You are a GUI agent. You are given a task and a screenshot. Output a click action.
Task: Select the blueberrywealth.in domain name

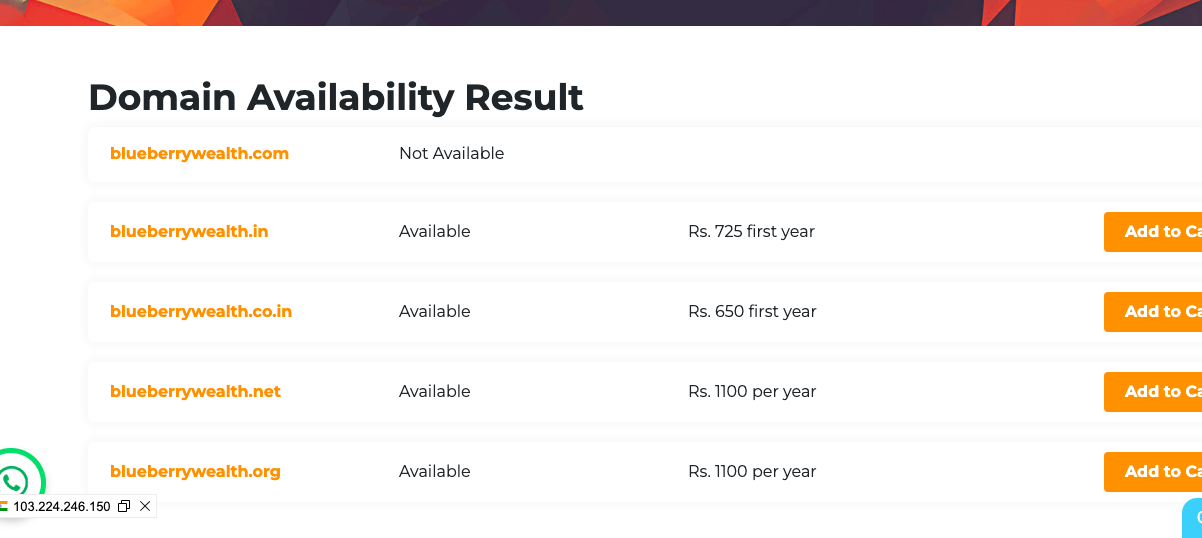pyautogui.click(x=189, y=231)
